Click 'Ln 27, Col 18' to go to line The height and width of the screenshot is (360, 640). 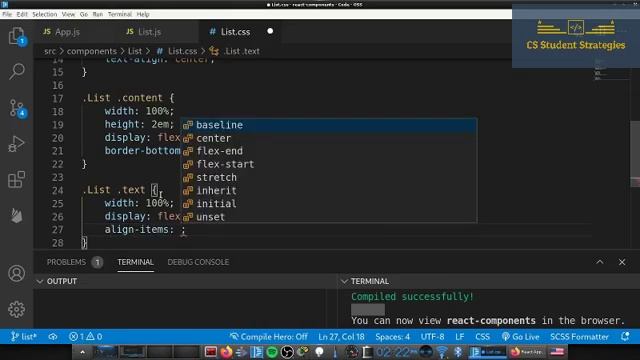[341, 337]
